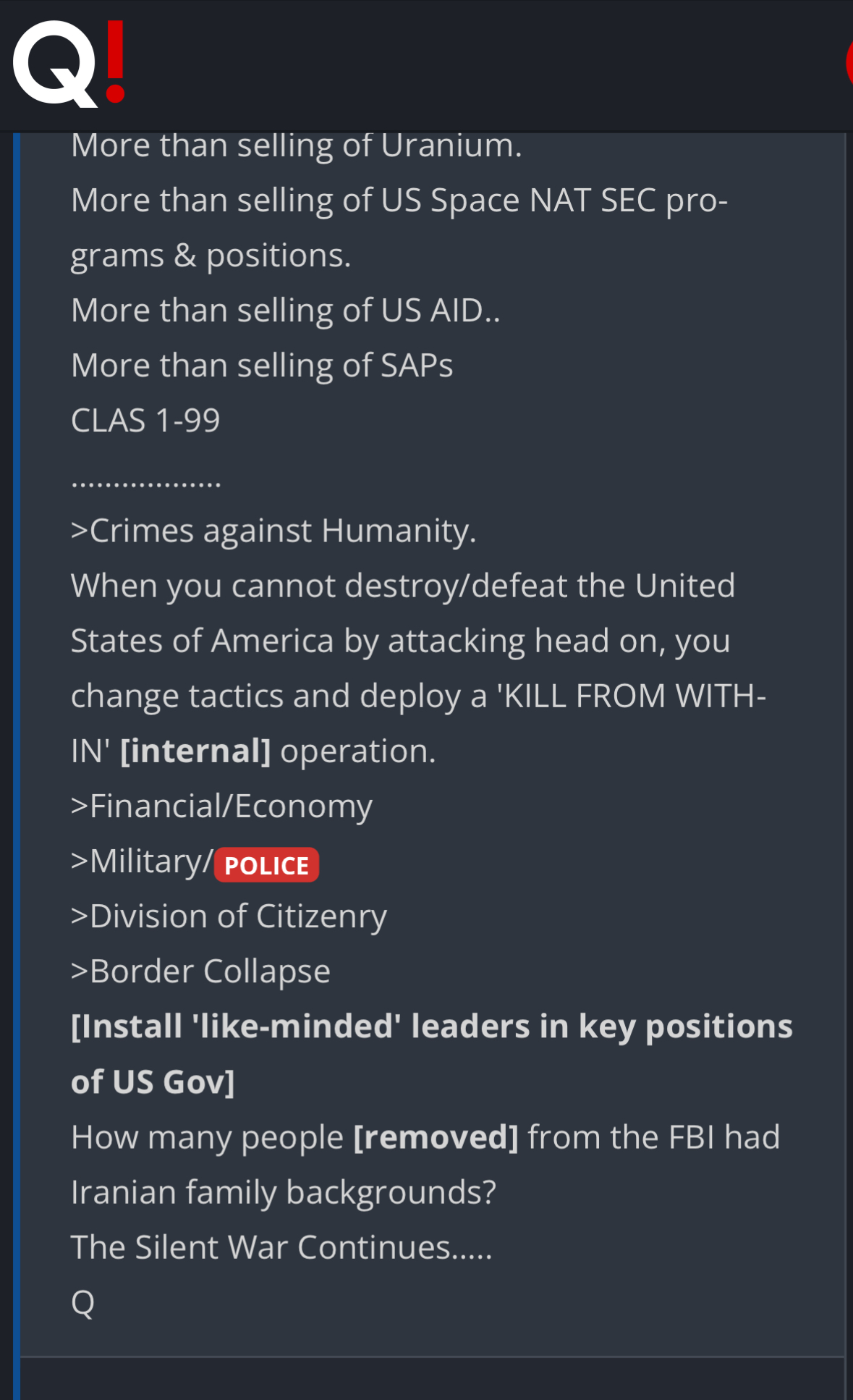Click the ">Military/" text before the tag
This screenshot has height=1400, width=853.
142,861
